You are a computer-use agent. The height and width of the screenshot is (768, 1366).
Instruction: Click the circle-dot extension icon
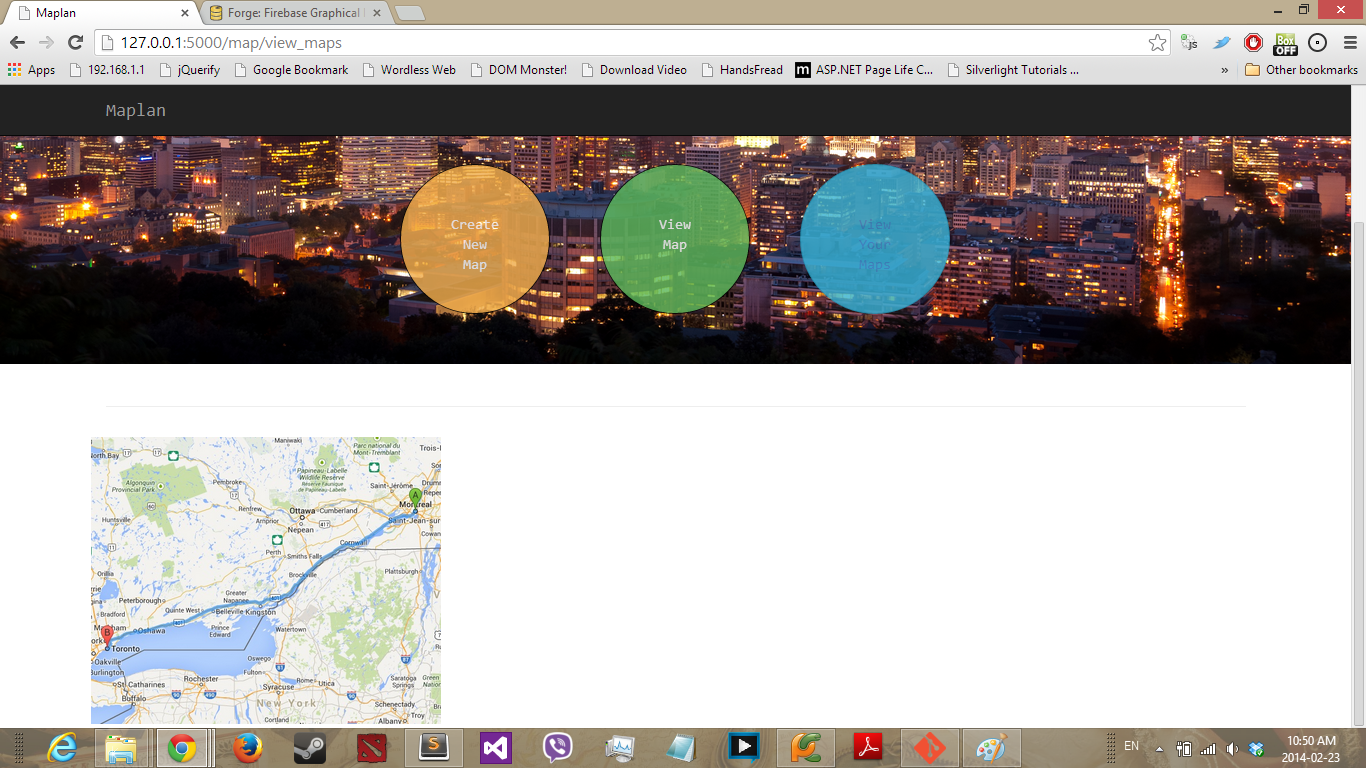coord(1317,43)
